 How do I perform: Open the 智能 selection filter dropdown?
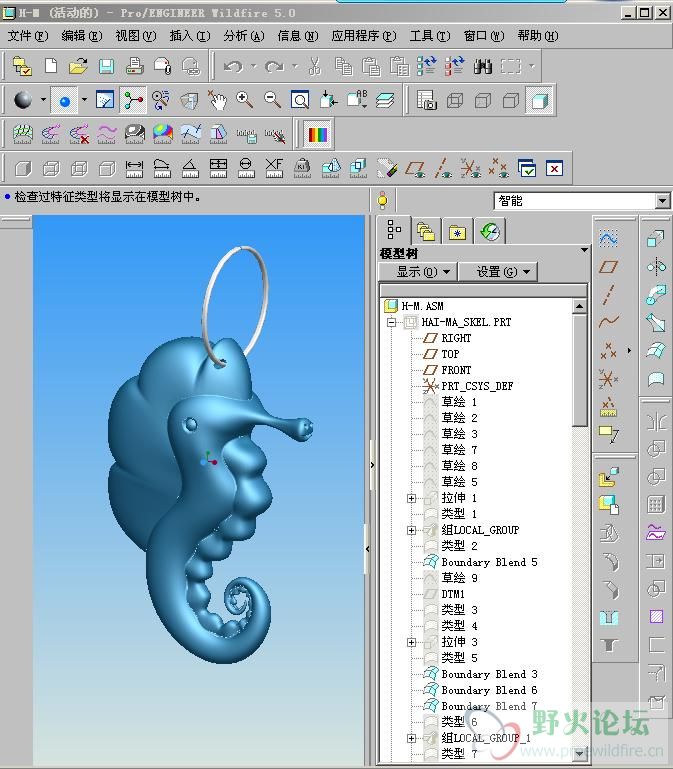tap(662, 201)
